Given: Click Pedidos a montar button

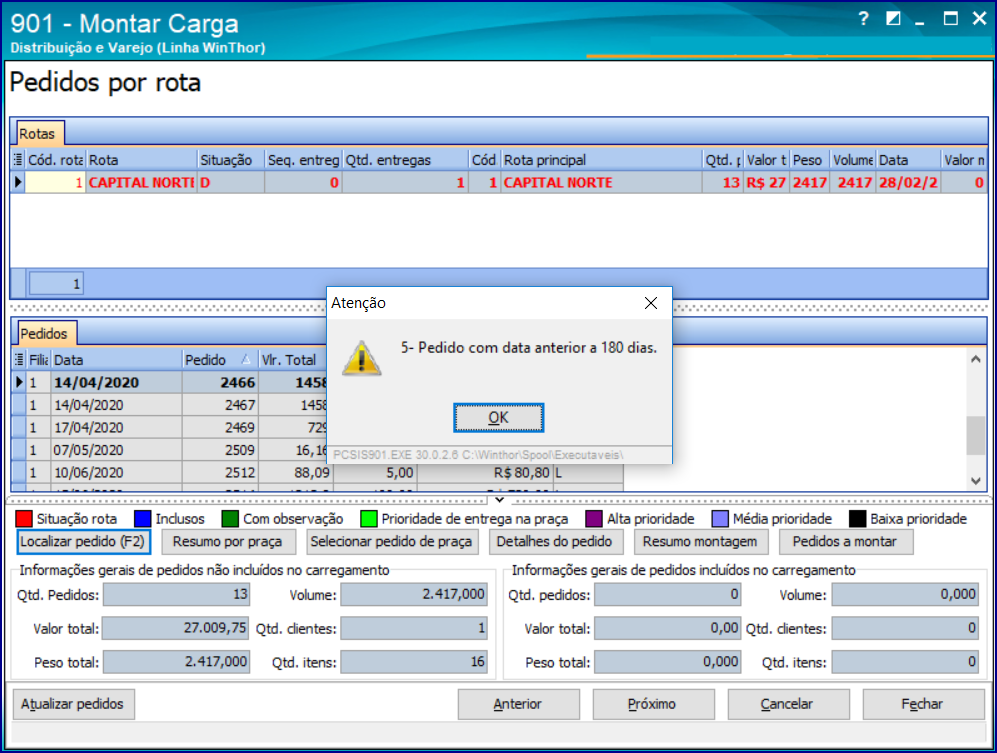Looking at the screenshot, I should [x=845, y=542].
